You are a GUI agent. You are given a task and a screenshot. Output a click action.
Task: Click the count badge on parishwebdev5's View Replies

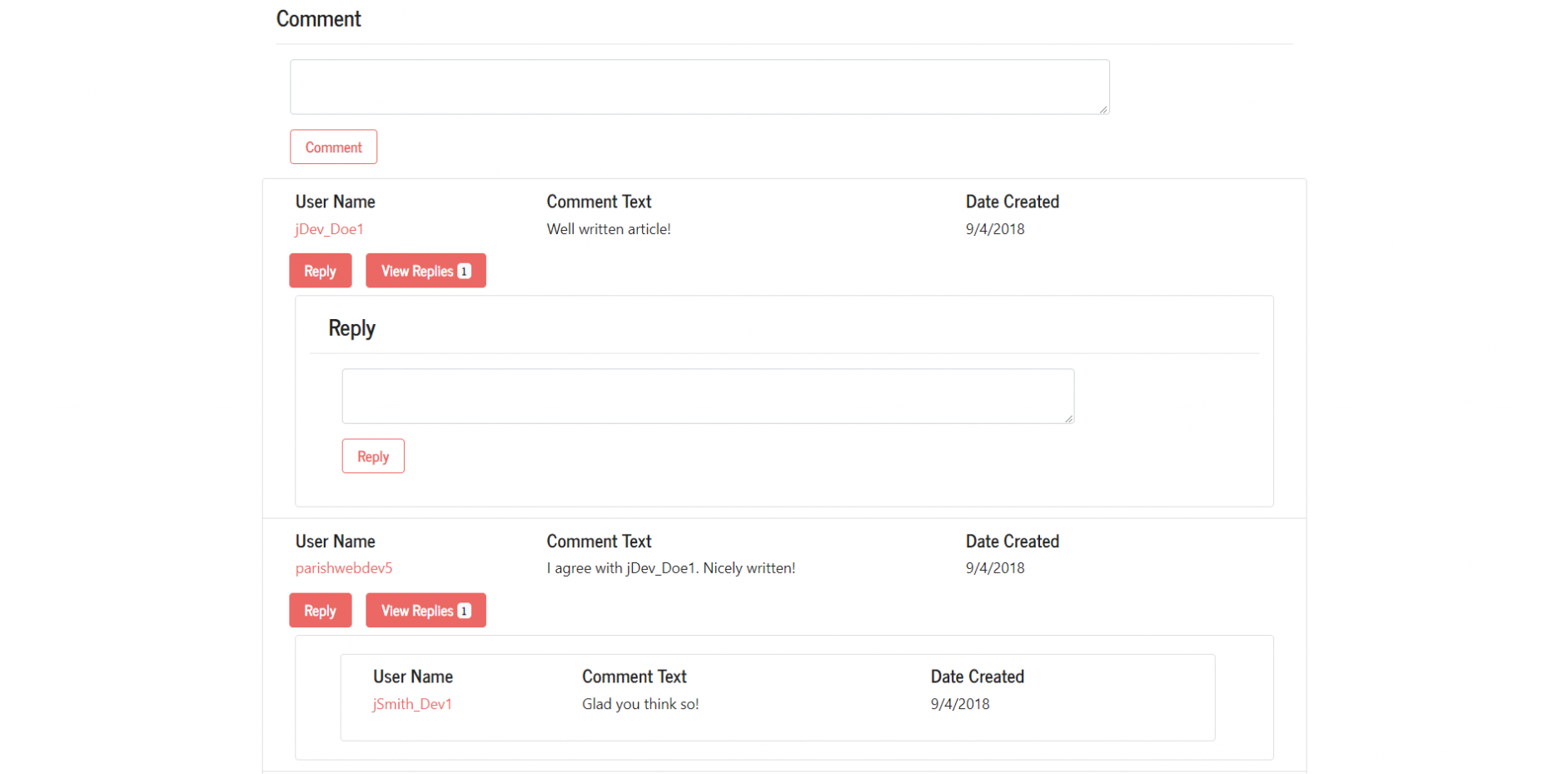click(x=465, y=611)
